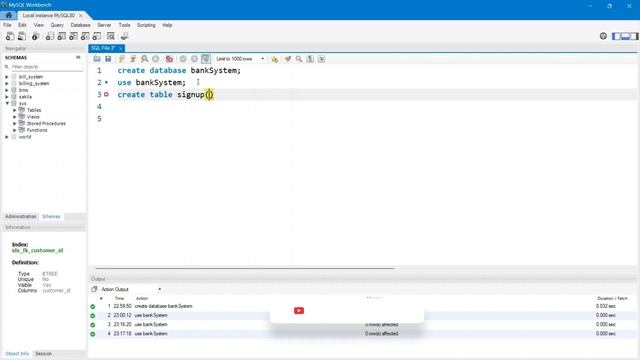The image size is (640, 360).
Task: Open the Server menu
Action: pos(104,25)
